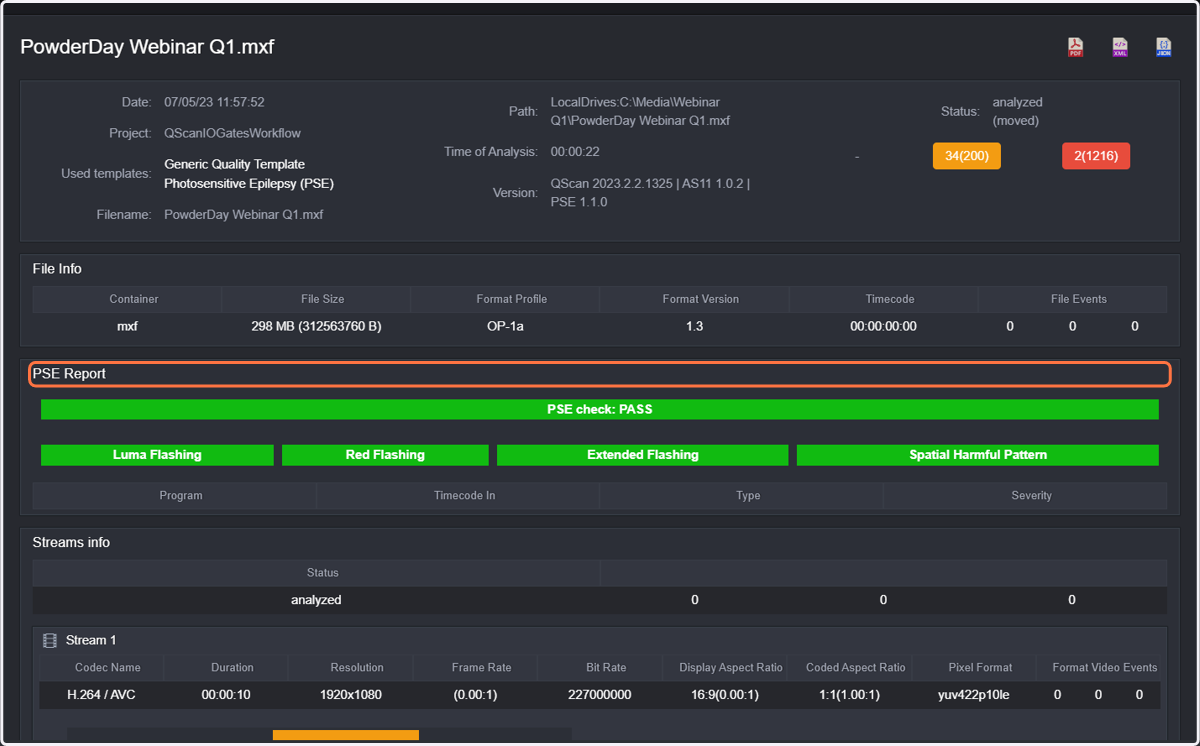Screen dimensions: 1200x746
Task: Click the 1920x1080 resolution value
Action: (350, 694)
